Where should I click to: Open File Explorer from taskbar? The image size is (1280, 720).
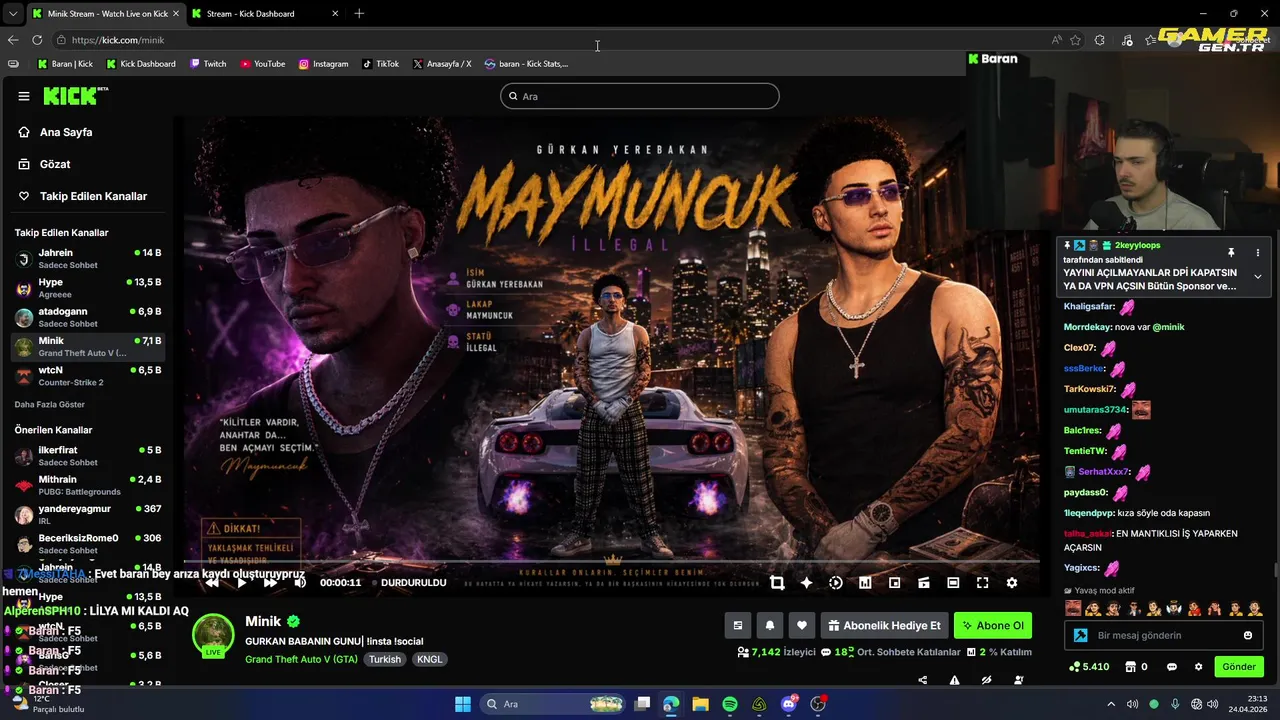(701, 704)
